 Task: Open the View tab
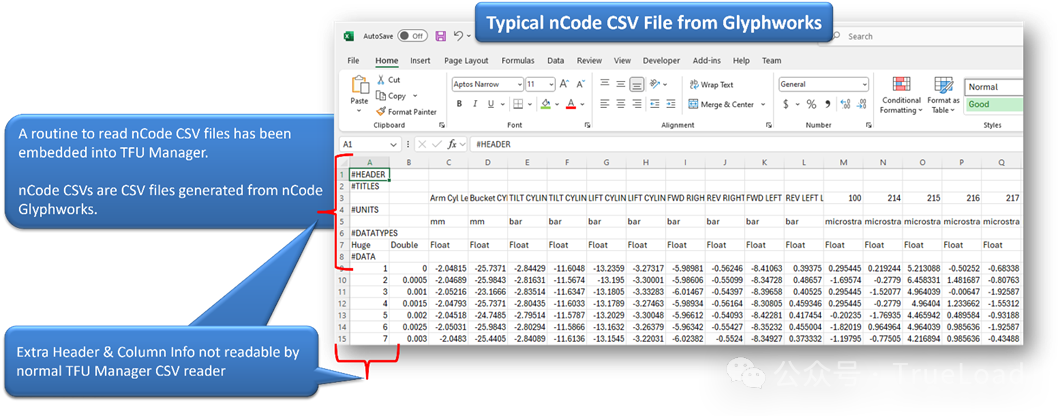tap(622, 61)
